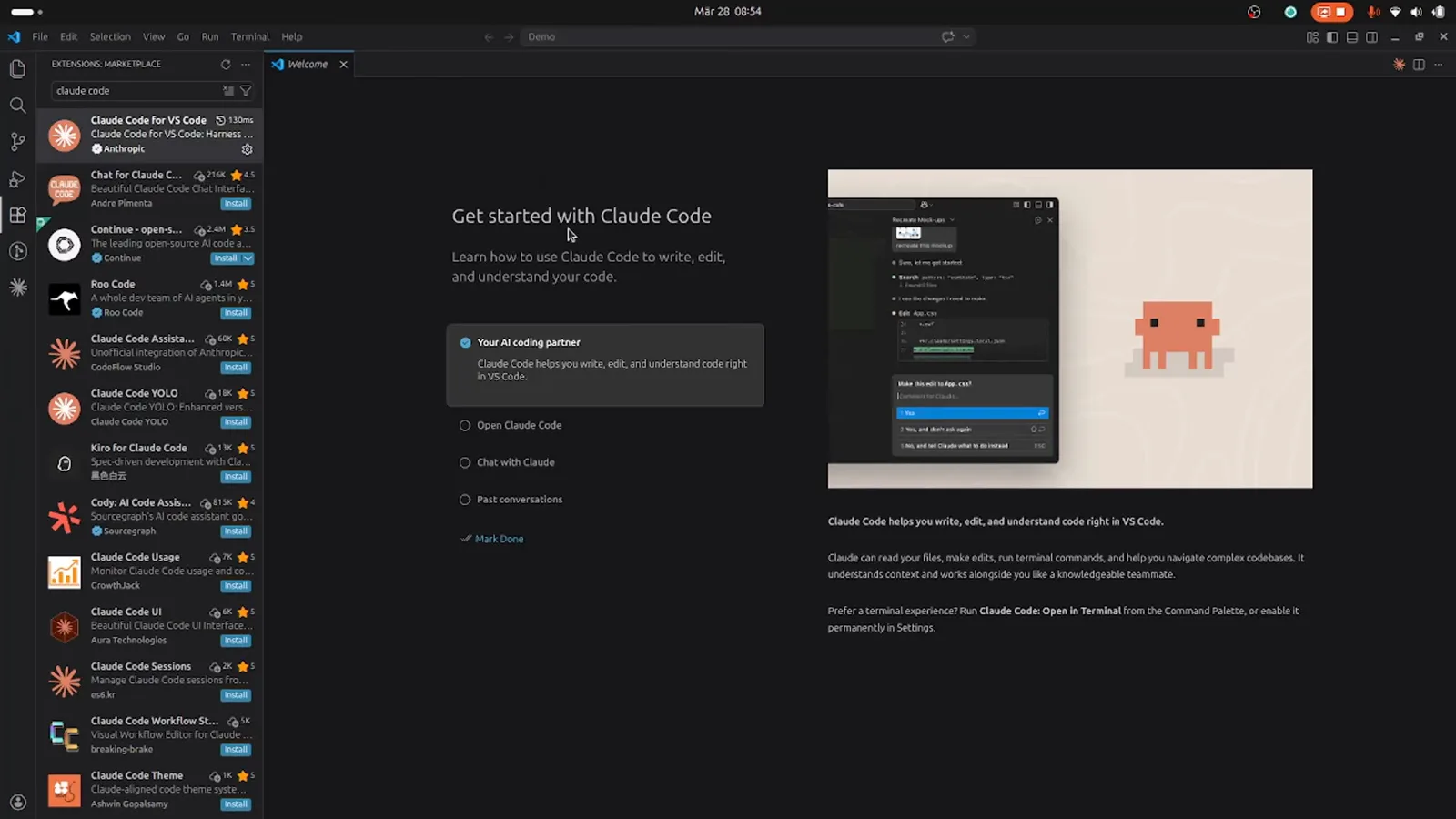This screenshot has width=1456, height=819.
Task: Open the Accounts icon at bottom of activity bar
Action: click(x=17, y=802)
